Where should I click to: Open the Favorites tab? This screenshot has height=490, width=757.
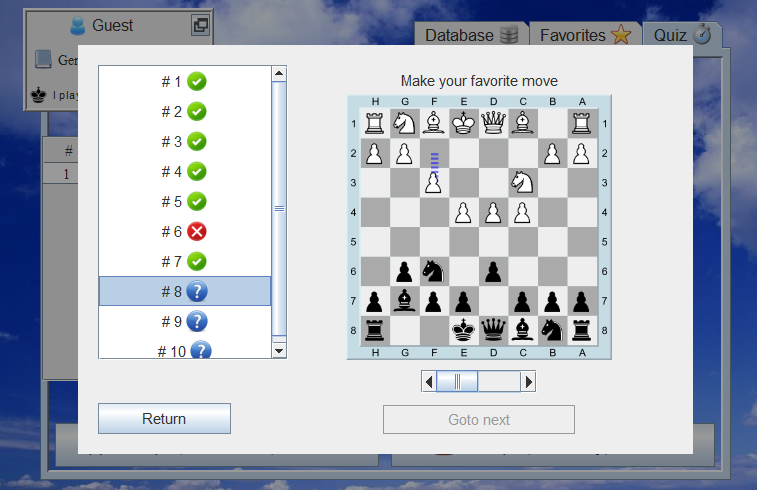pos(585,35)
